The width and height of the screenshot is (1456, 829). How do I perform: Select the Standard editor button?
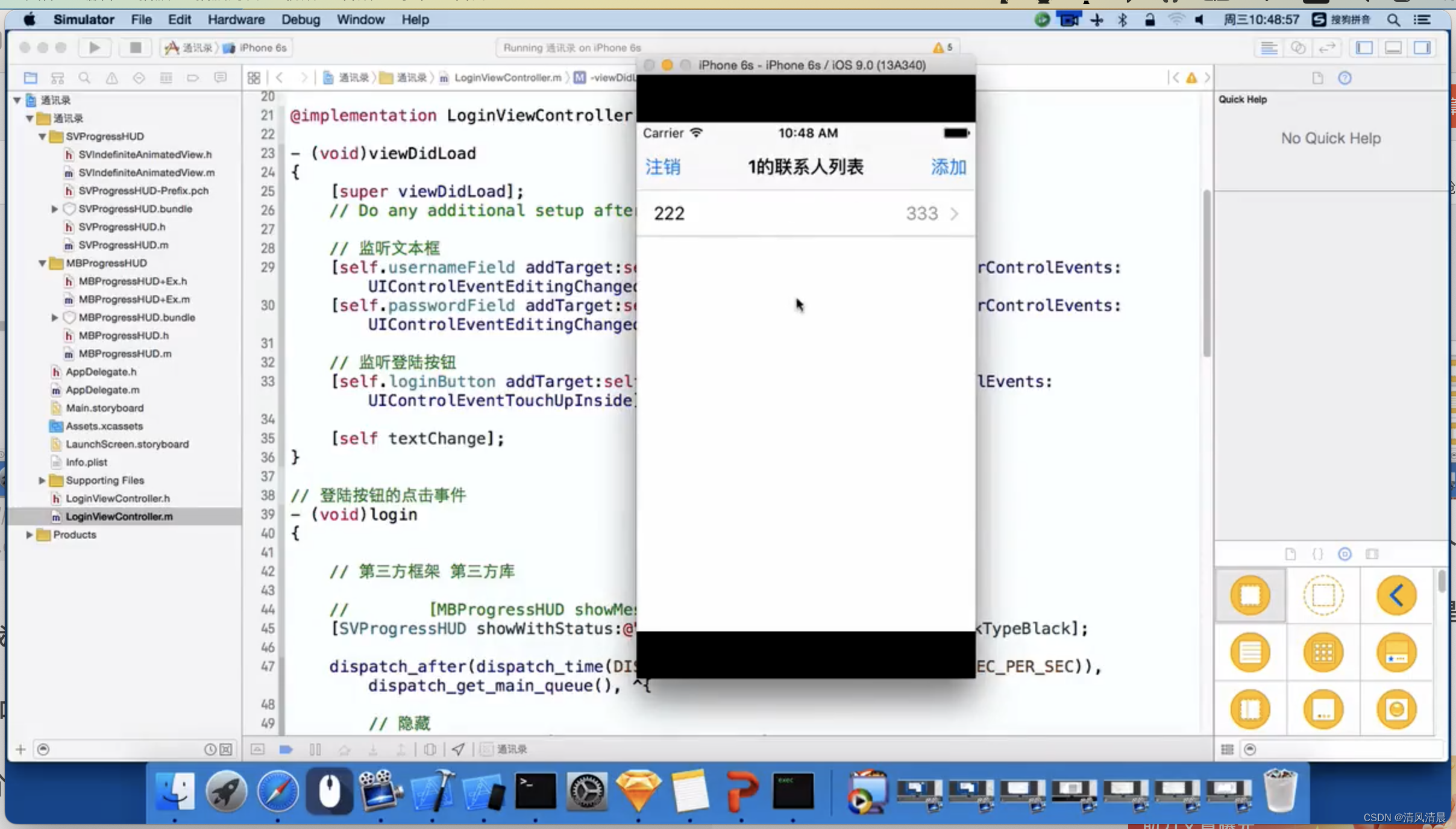[1269, 48]
